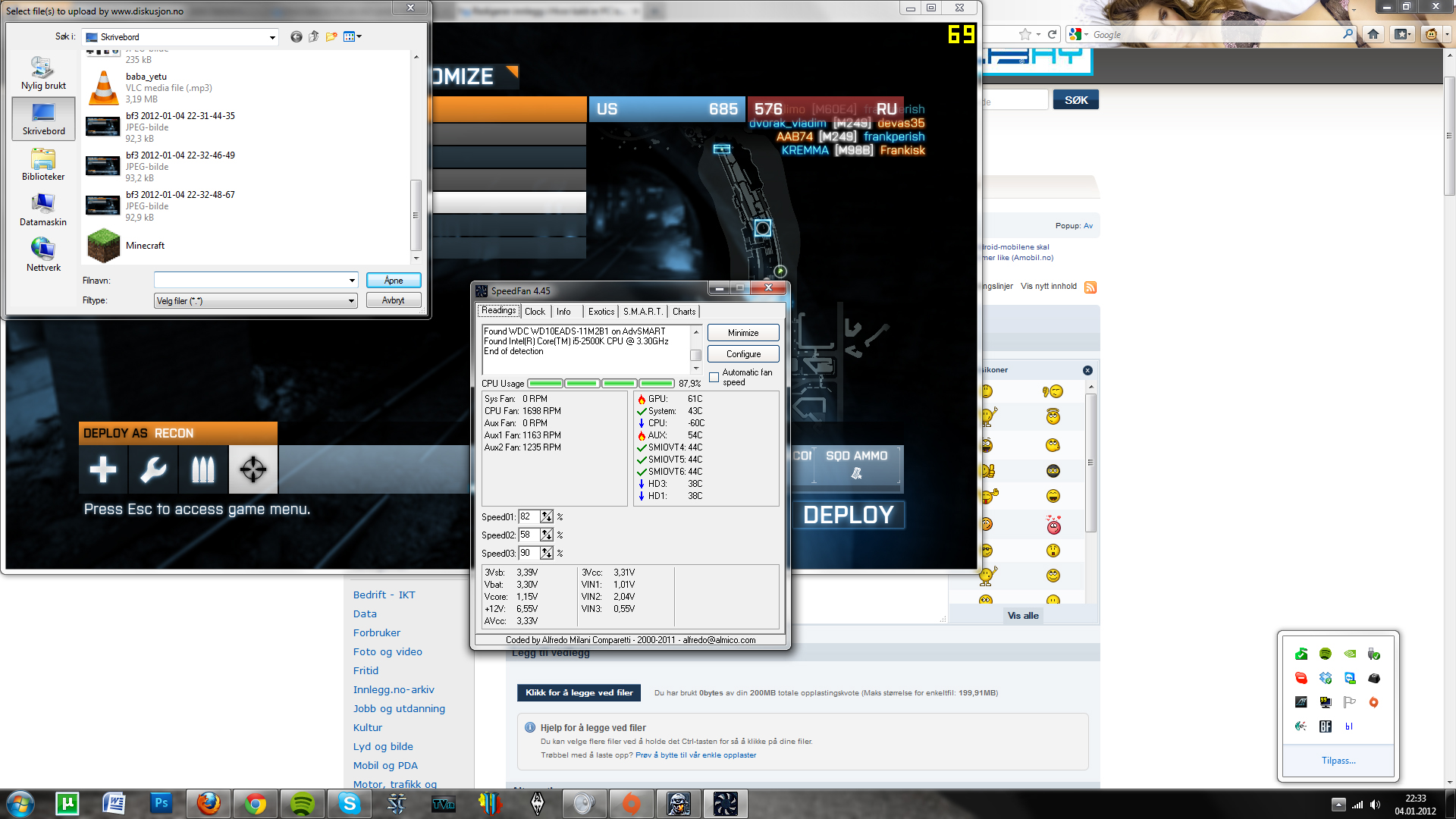This screenshot has height=819, width=1456.
Task: Click Prøv å bytte til vår enkle opplaster
Action: coord(695,755)
